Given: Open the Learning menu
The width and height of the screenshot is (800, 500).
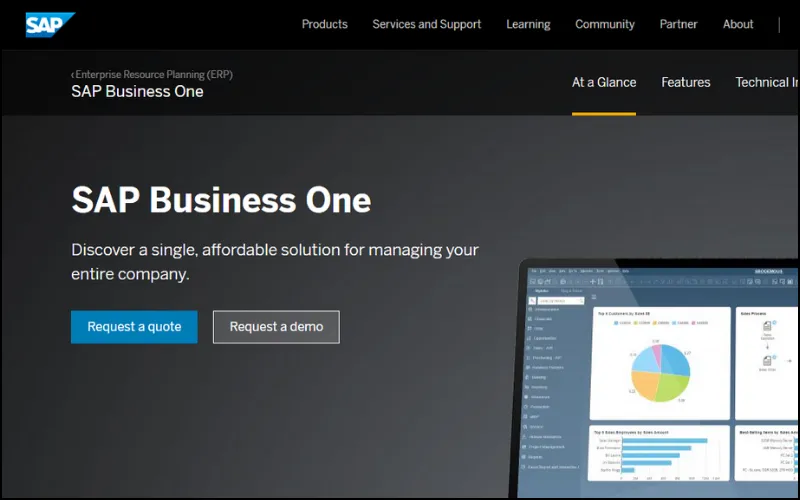Looking at the screenshot, I should [528, 24].
